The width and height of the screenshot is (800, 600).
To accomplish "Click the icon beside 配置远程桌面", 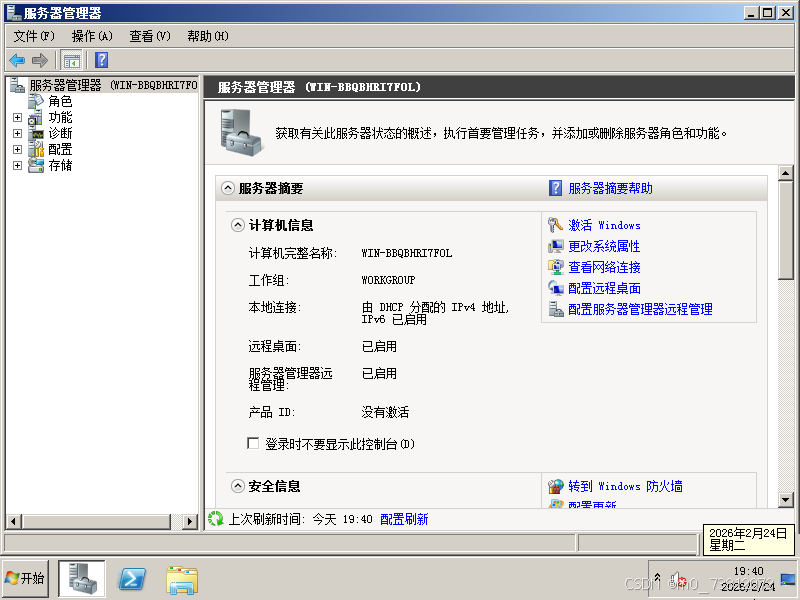I will (x=555, y=288).
